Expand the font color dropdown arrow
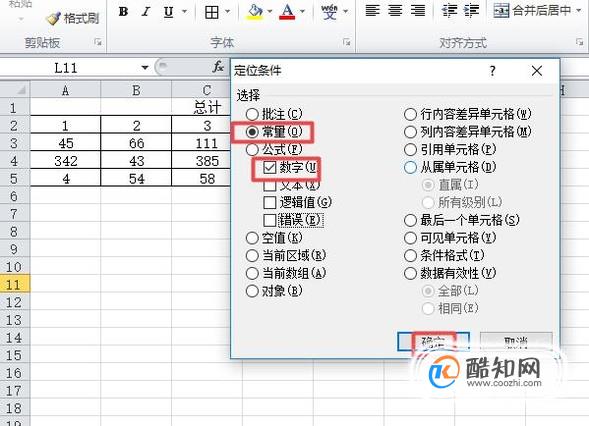The width and height of the screenshot is (589, 426). [x=303, y=12]
